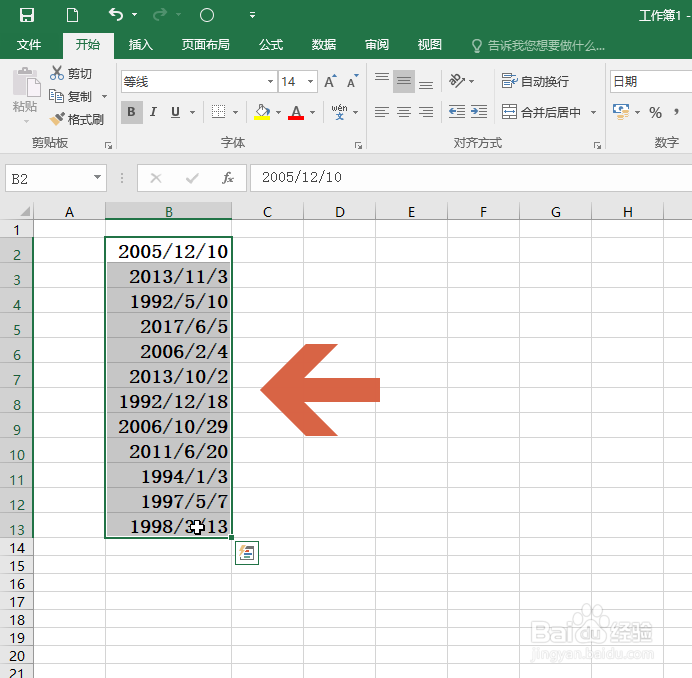Screen dimensions: 692x678
Task: Toggle Italic formatting
Action: [153, 112]
